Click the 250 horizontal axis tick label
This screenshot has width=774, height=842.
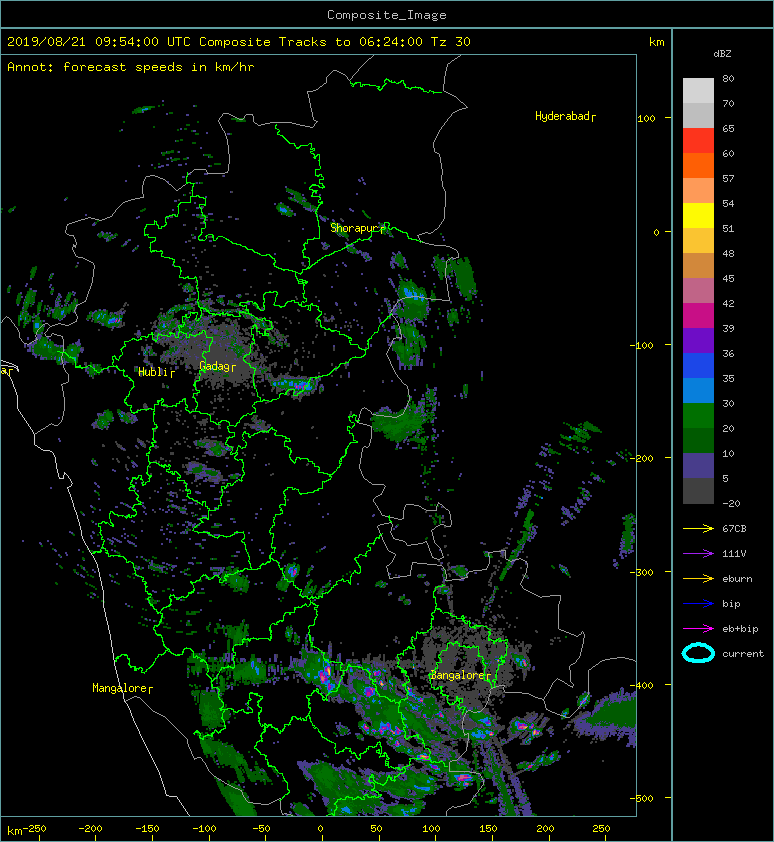pyautogui.click(x=601, y=829)
